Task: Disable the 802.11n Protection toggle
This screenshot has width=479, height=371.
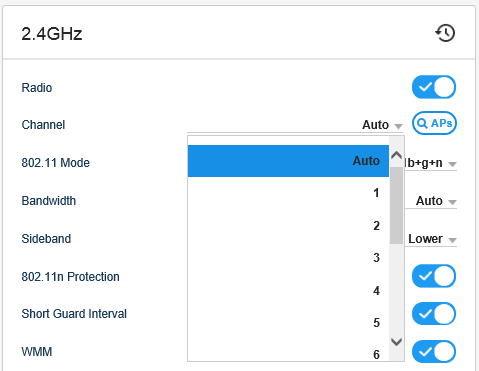Action: coord(434,276)
